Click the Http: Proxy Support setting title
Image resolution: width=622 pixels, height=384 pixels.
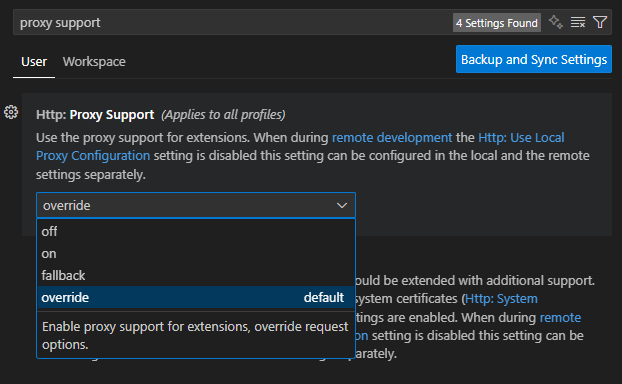[95, 115]
